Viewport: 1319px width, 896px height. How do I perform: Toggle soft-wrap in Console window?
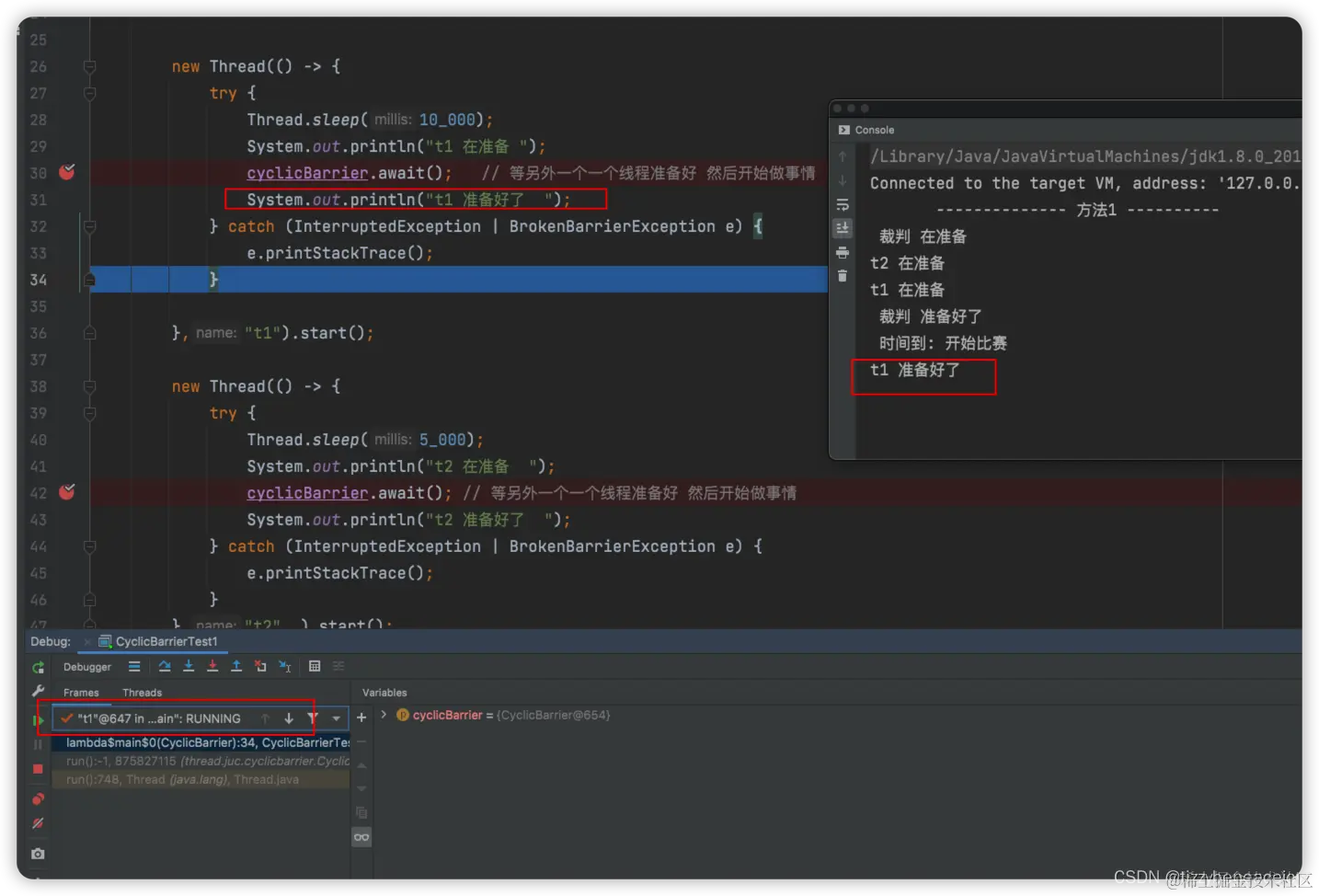point(842,204)
